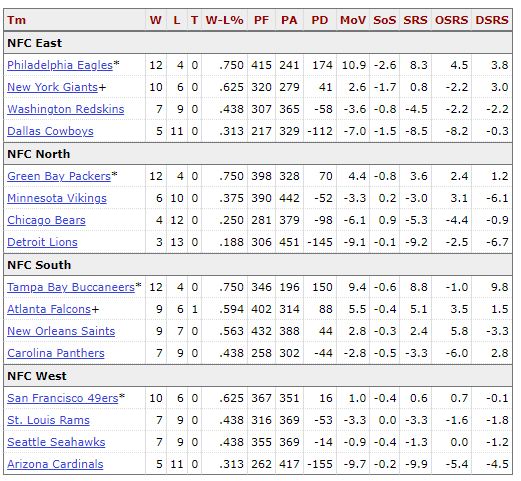521x481 pixels.
Task: Open the St. Louis Rams link
Action: 48,420
